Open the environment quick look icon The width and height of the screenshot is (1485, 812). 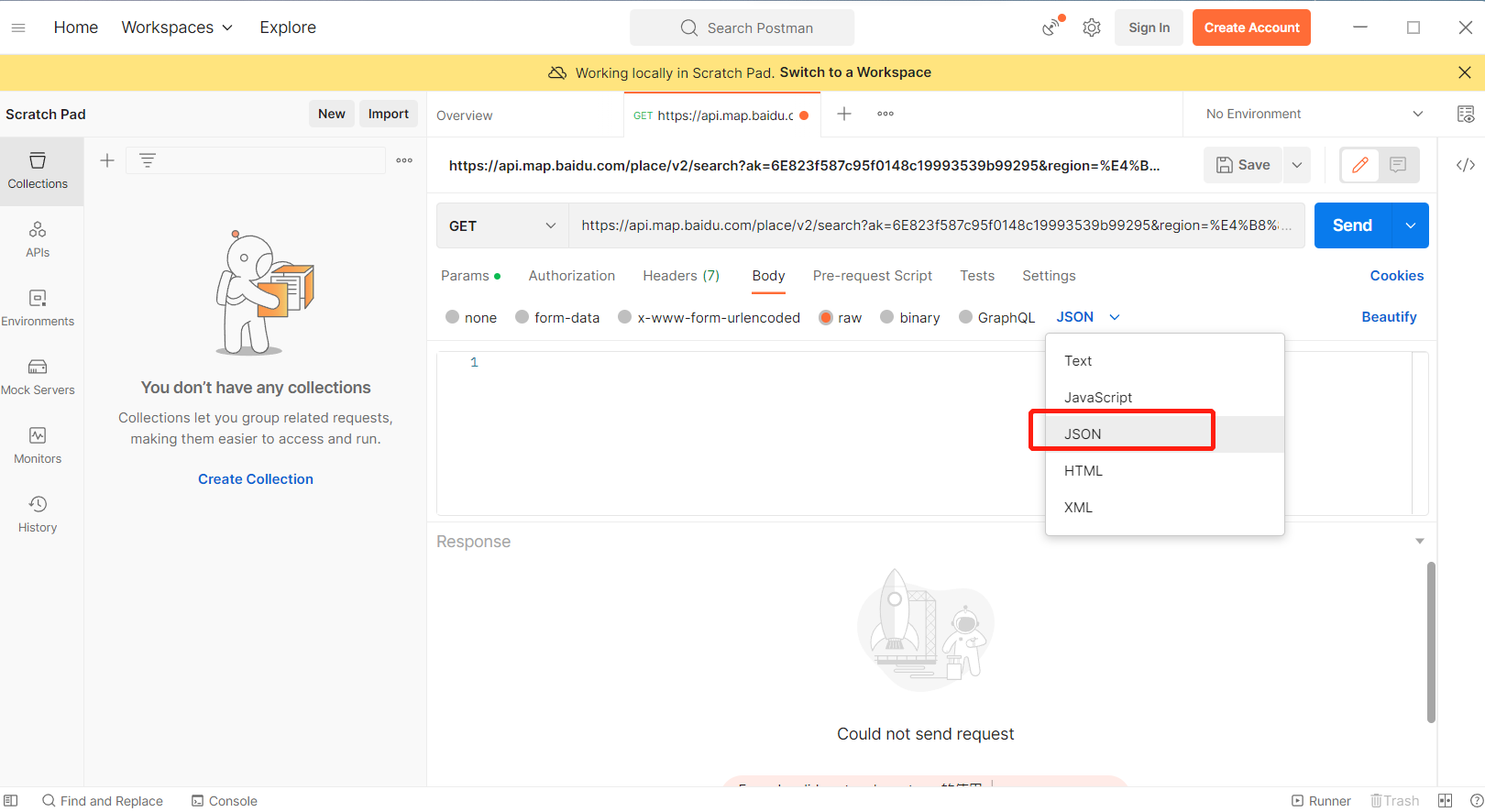(1466, 114)
